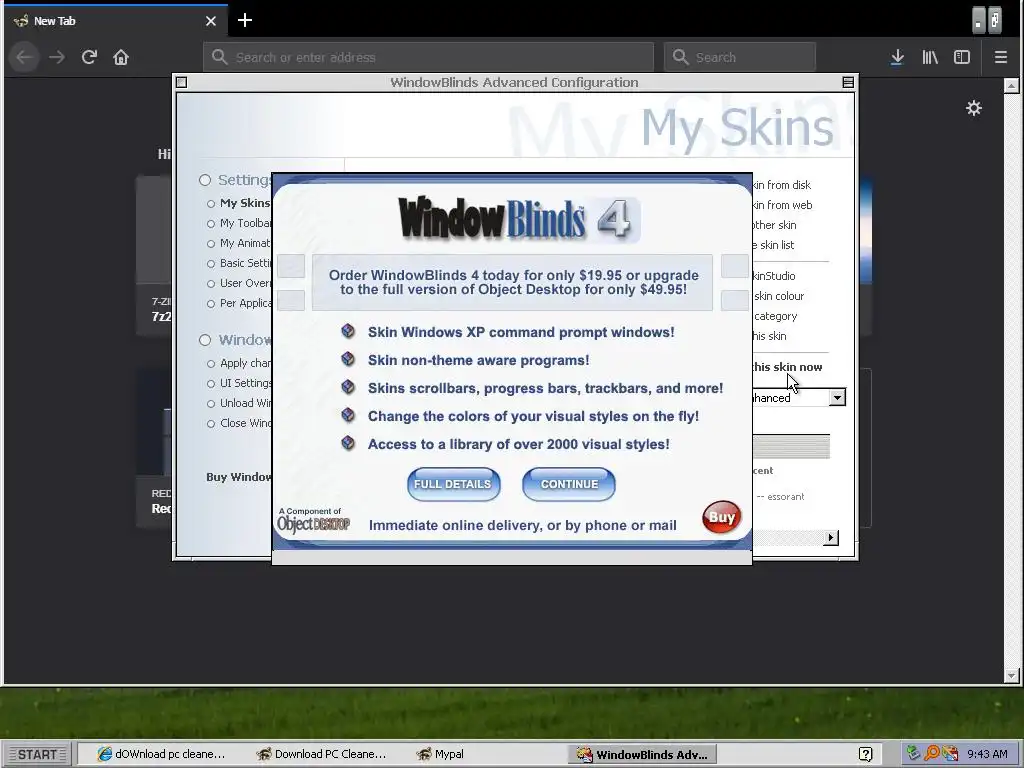Image resolution: width=1024 pixels, height=768 pixels.
Task: Focus the browser Search box
Action: point(740,57)
